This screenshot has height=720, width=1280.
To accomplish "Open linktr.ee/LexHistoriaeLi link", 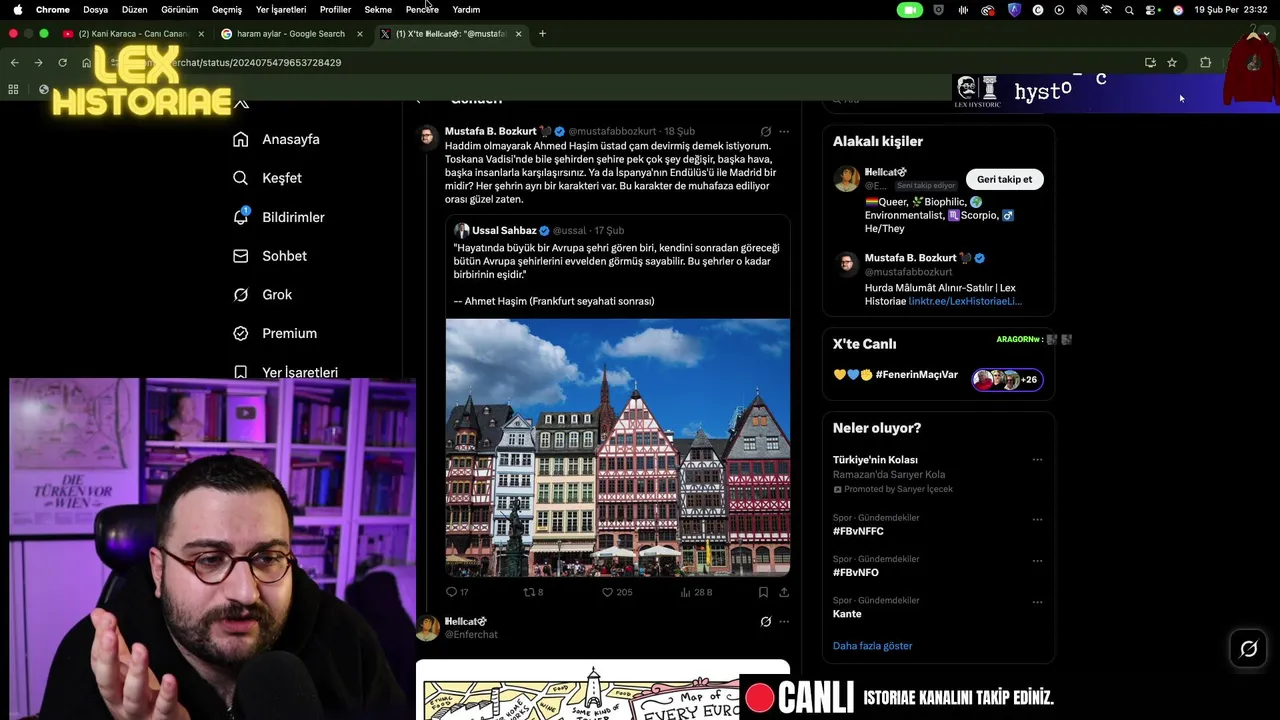I will 965,301.
